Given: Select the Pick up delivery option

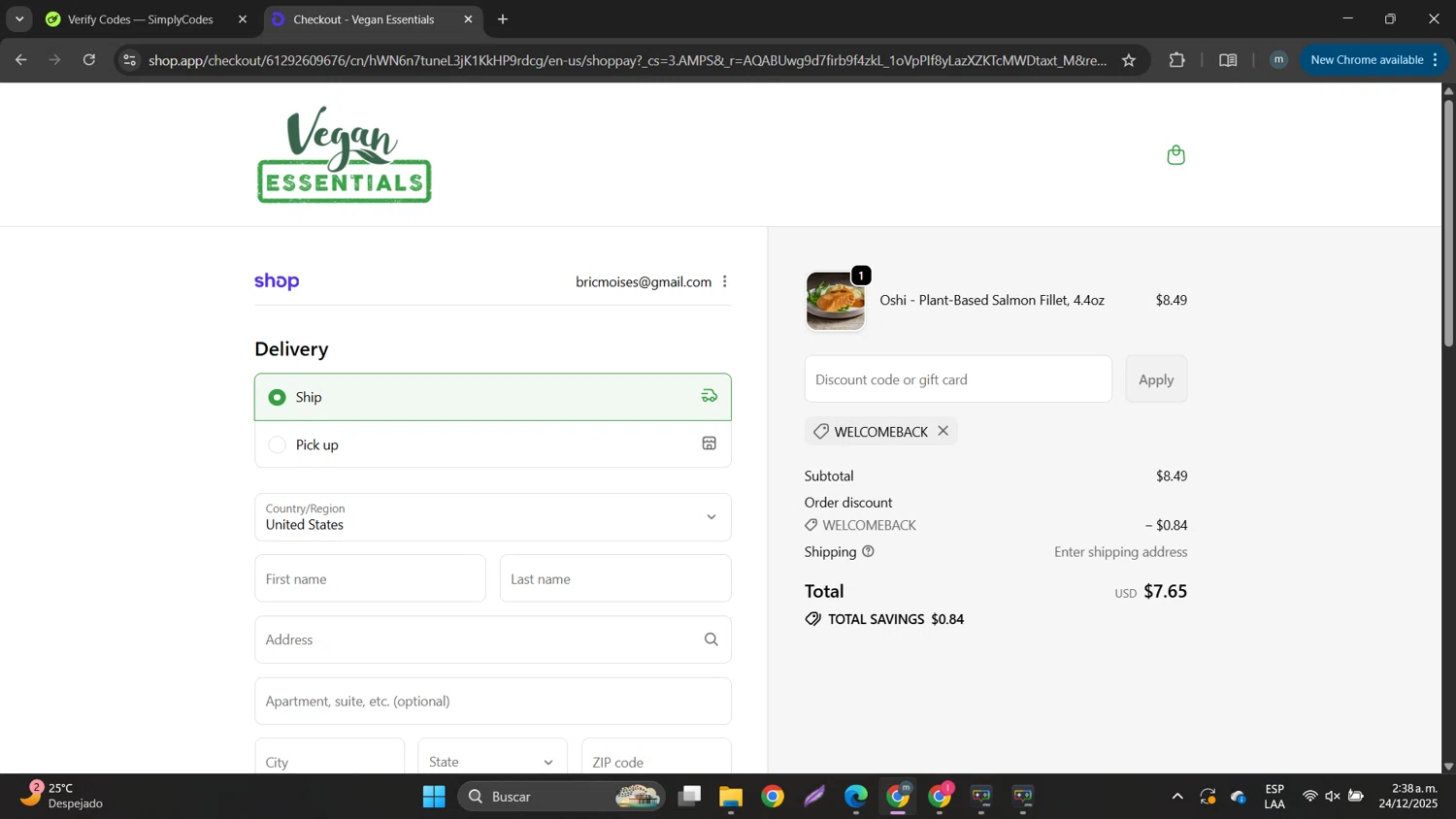Looking at the screenshot, I should click(493, 444).
